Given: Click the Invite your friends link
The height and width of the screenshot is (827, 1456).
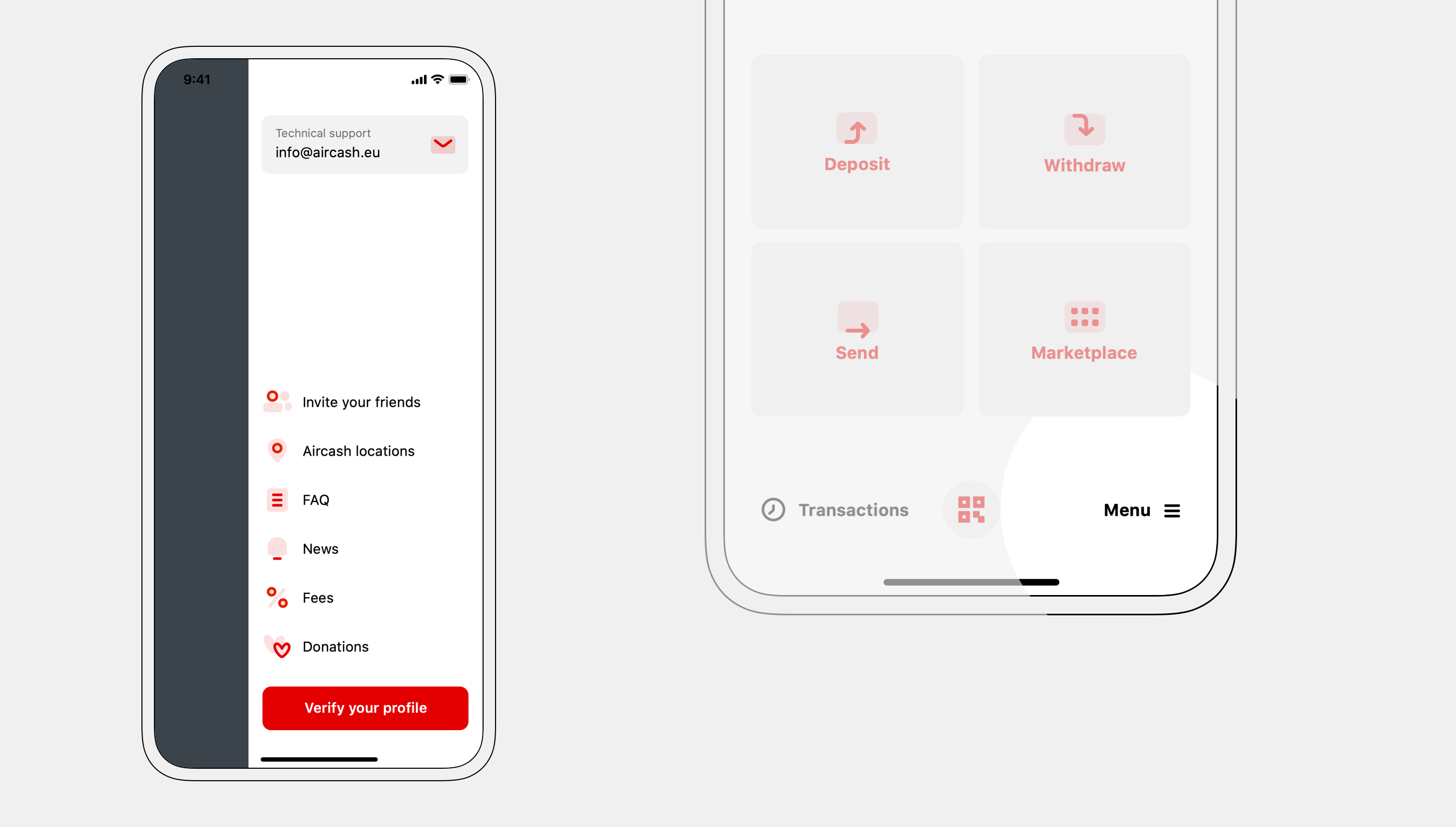Looking at the screenshot, I should (x=361, y=401).
